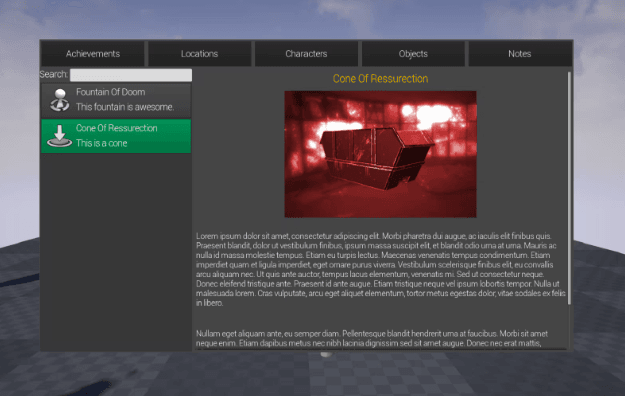Click the vertical scrollbar of details panel
The image size is (625, 396).
[569, 188]
